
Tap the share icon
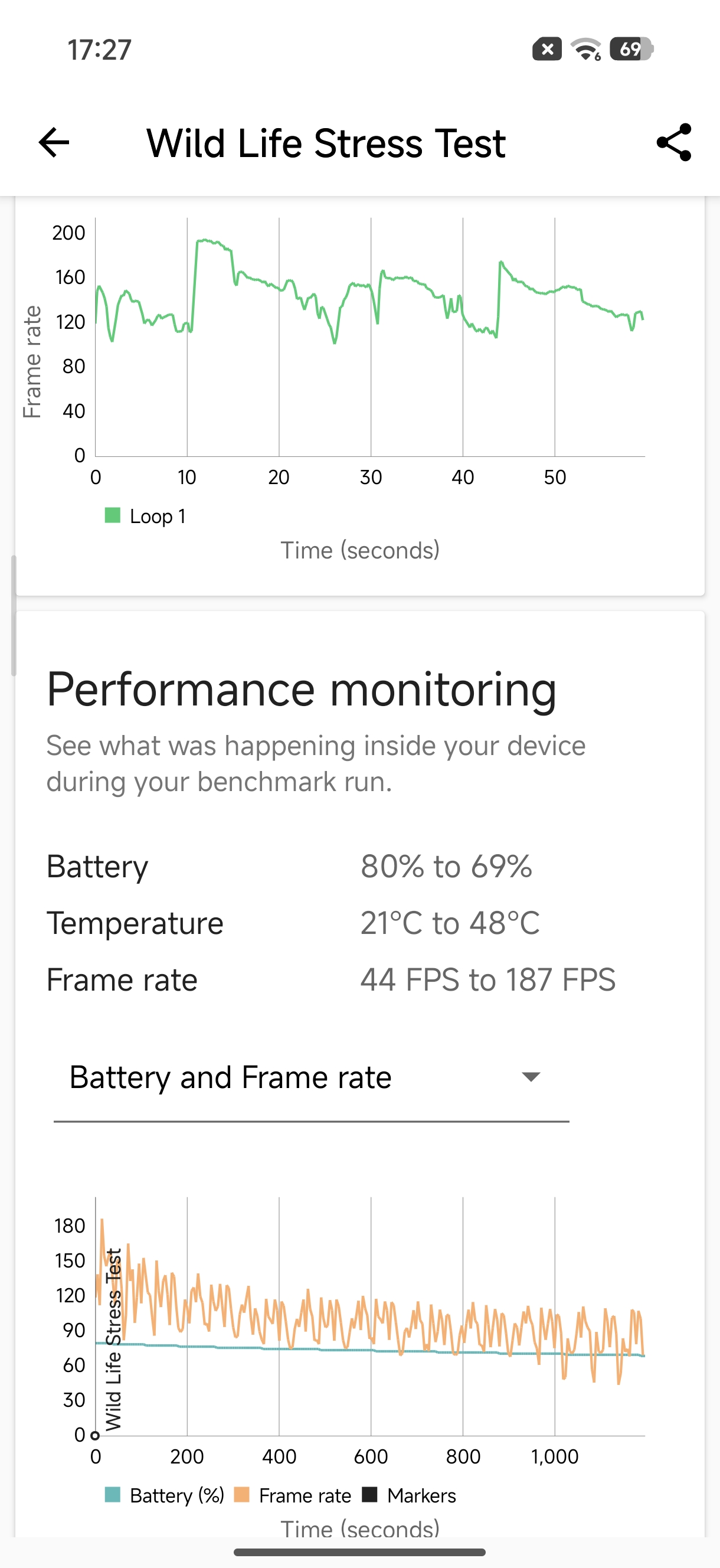pyautogui.click(x=674, y=143)
